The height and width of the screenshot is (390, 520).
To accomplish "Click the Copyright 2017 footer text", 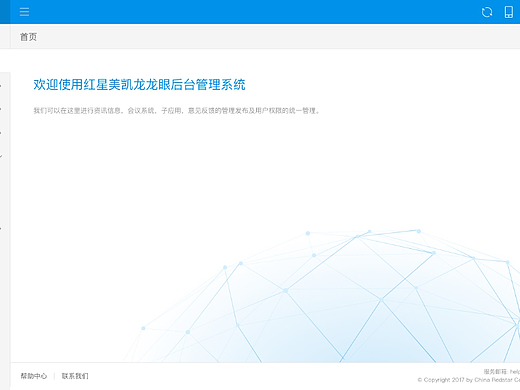I will (469, 380).
